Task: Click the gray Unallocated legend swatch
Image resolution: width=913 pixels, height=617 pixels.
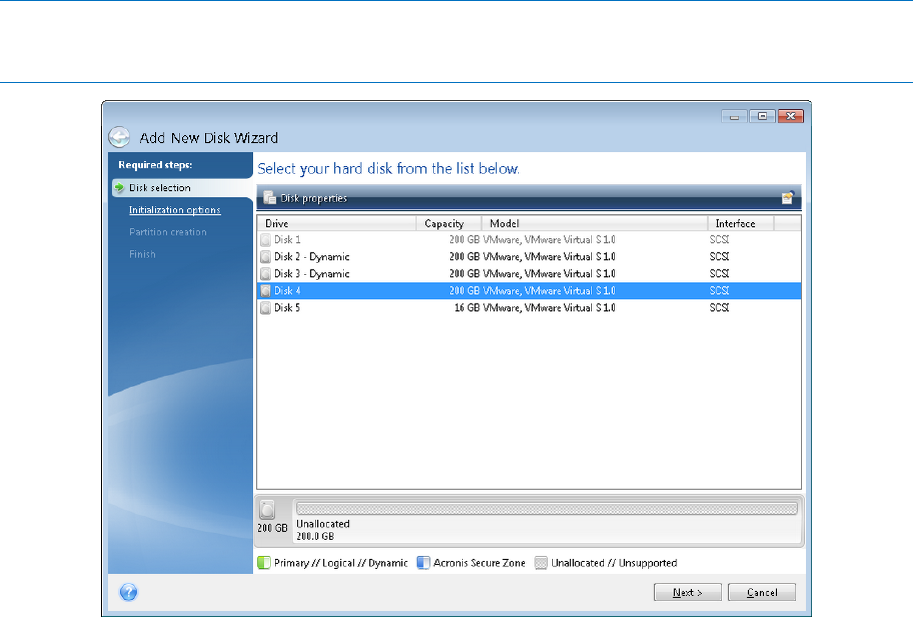Action: 541,563
